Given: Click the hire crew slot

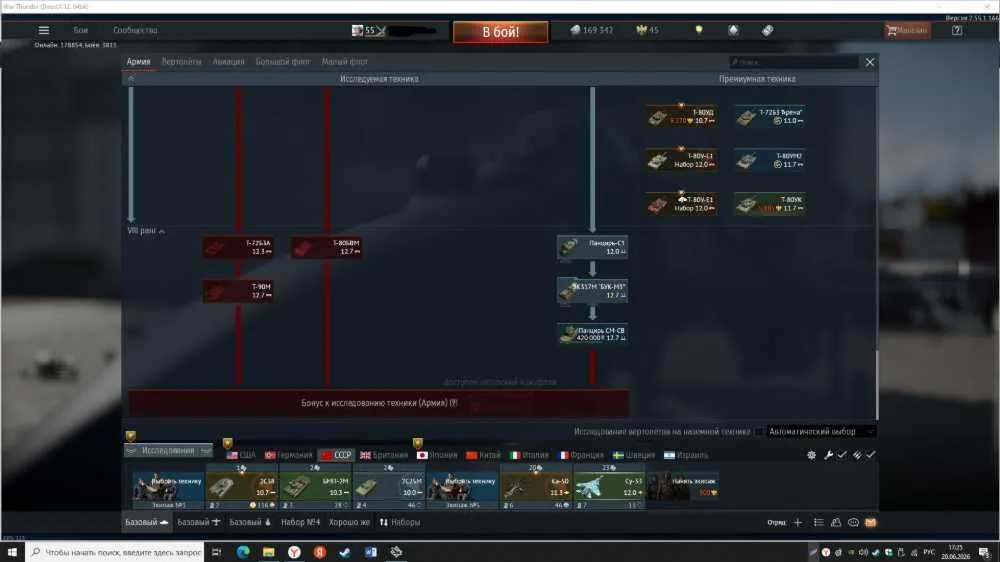Looking at the screenshot, I should coord(682,487).
